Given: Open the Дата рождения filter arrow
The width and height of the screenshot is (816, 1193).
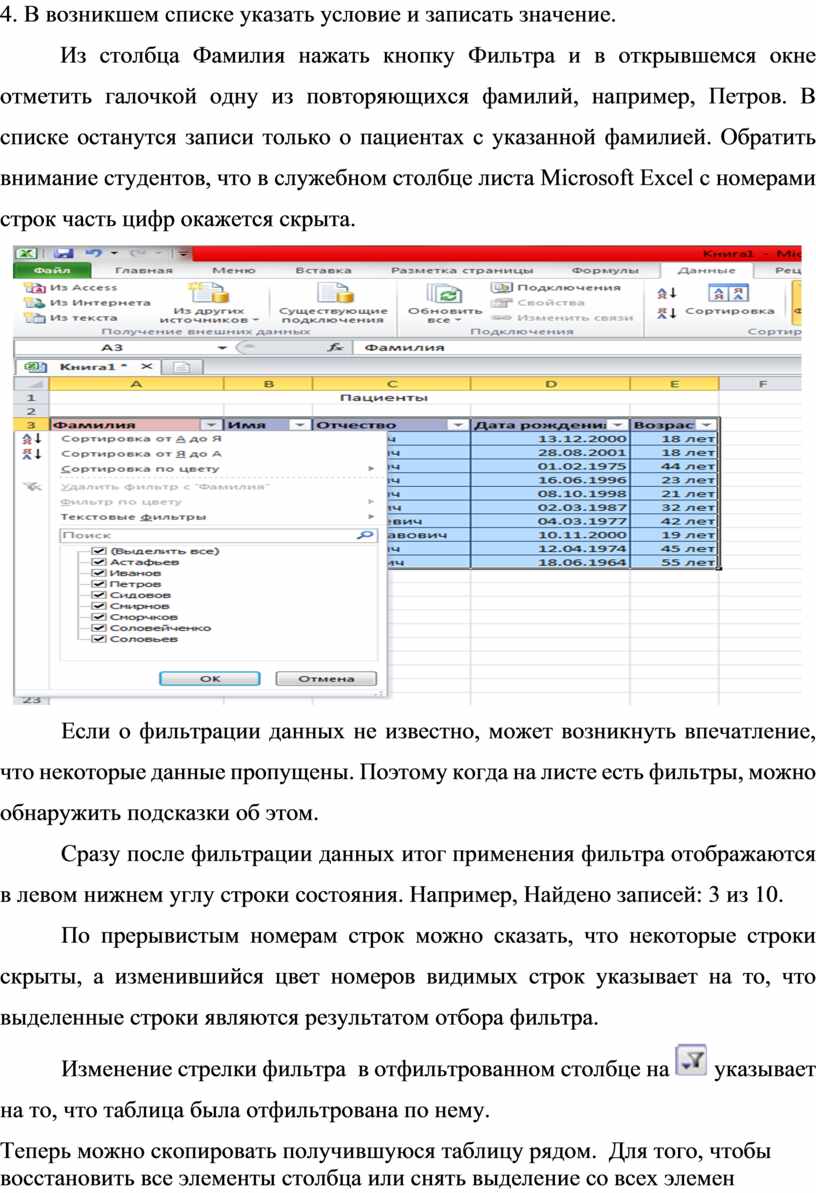Looking at the screenshot, I should pos(618,425).
